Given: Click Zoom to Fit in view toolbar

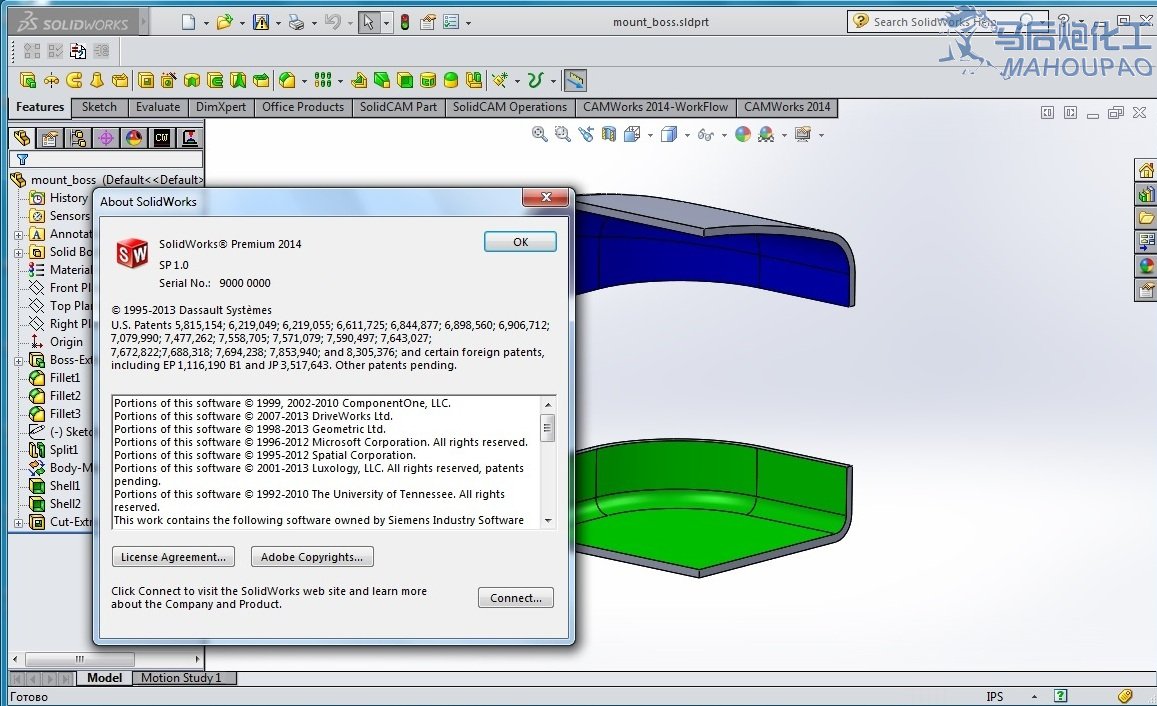Looking at the screenshot, I should (540, 134).
